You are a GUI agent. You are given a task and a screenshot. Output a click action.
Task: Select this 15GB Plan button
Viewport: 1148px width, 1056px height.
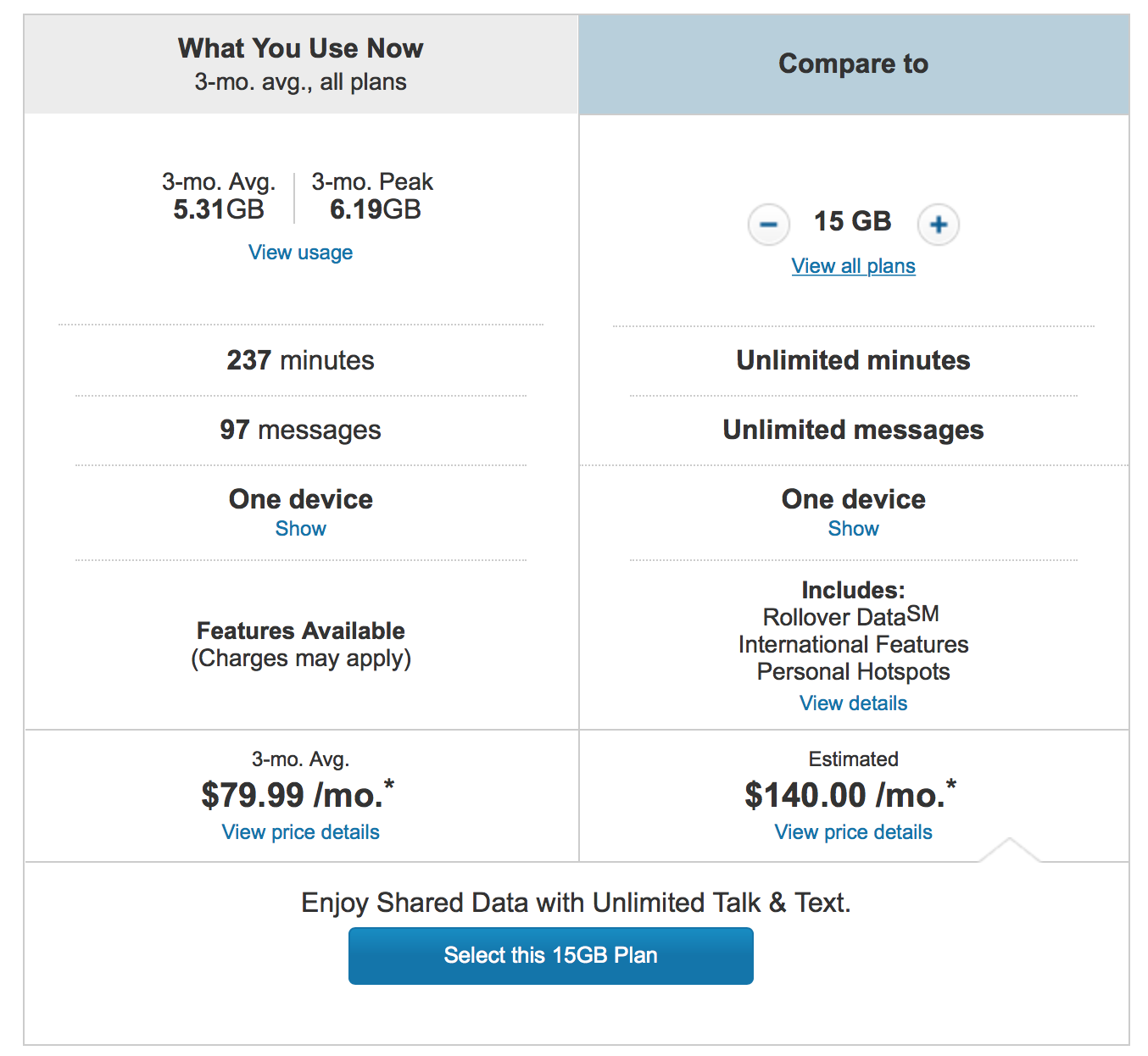(551, 956)
